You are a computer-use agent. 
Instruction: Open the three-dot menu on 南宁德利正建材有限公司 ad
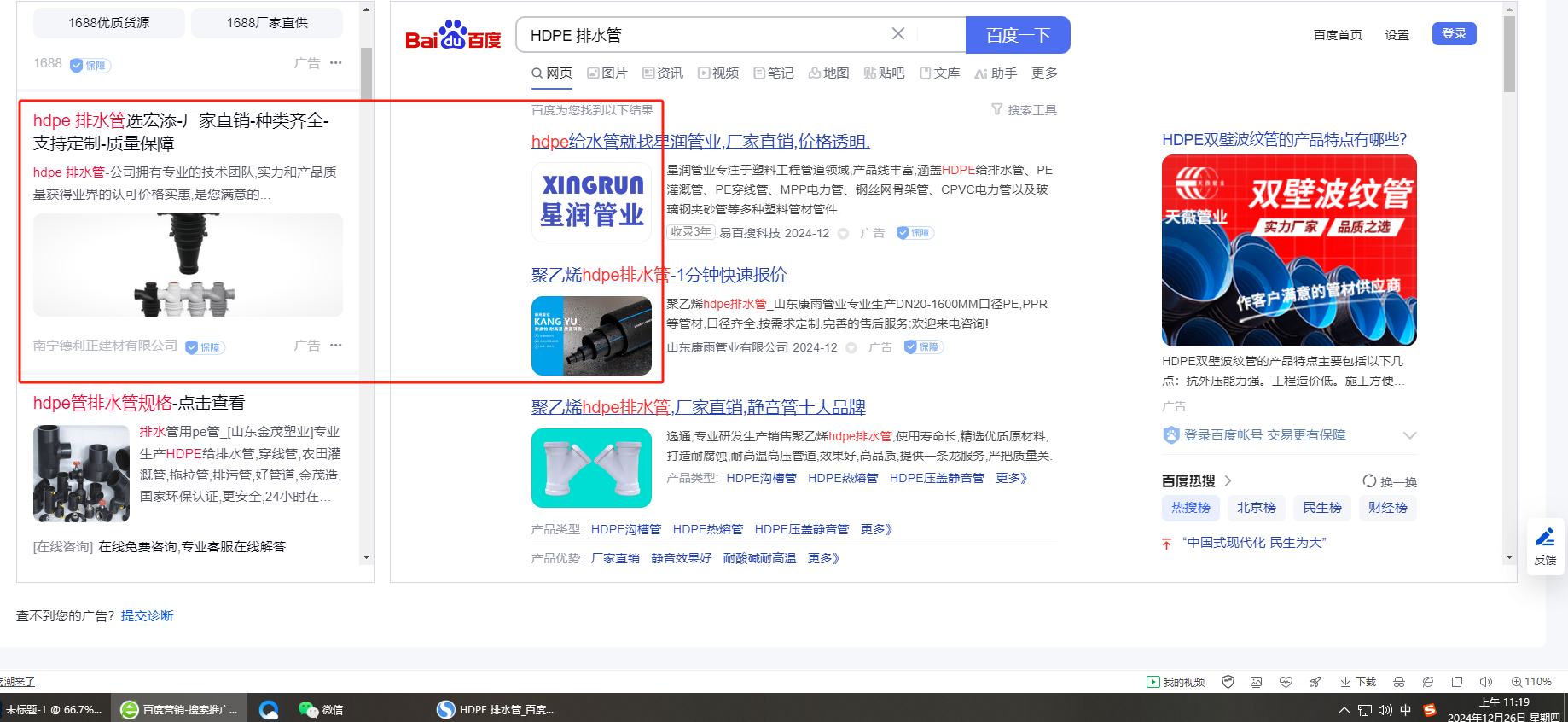point(336,345)
